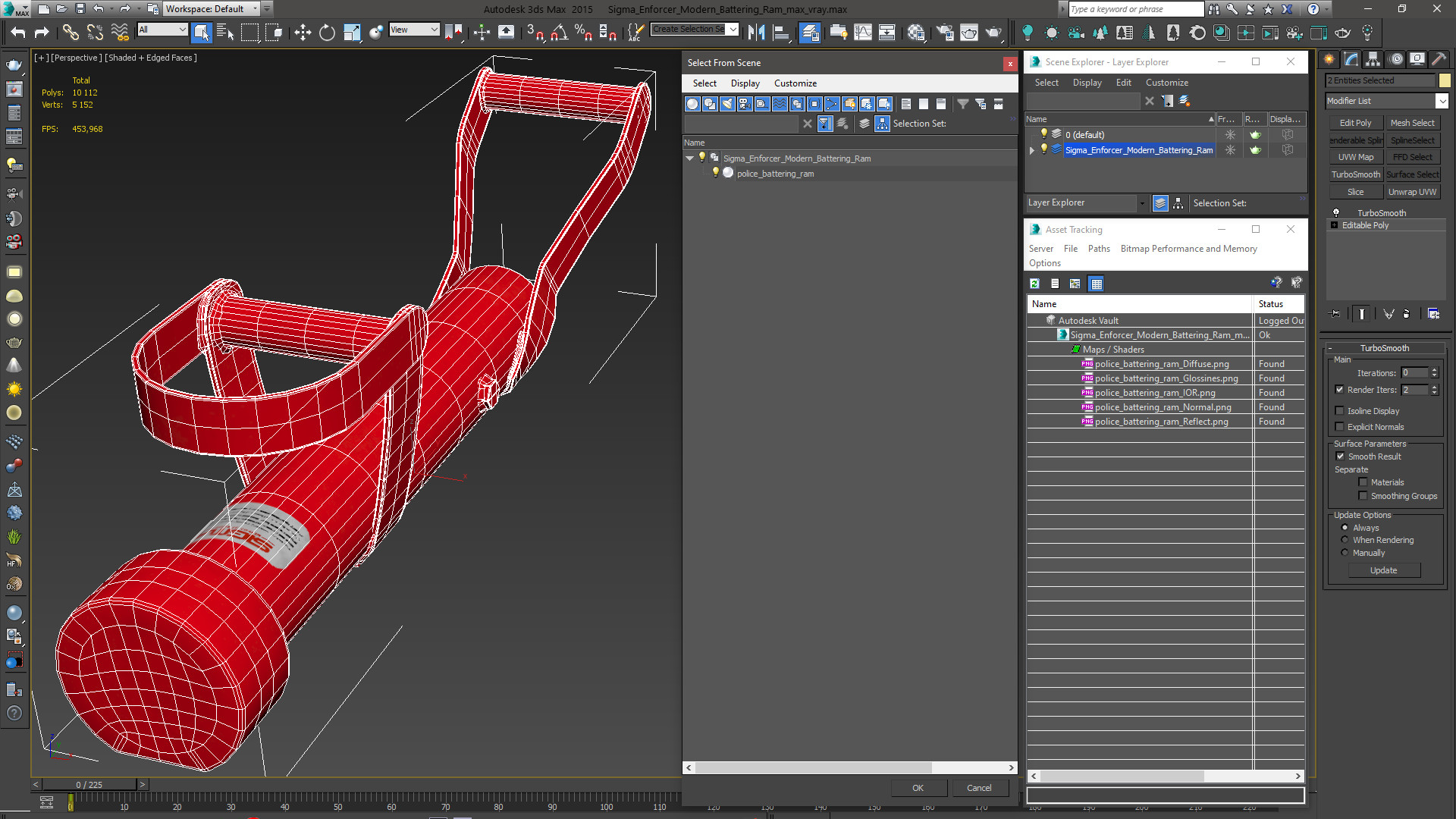Click the time slider 0 / 225 handle
This screenshot has height=819, width=1456.
pyautogui.click(x=89, y=785)
